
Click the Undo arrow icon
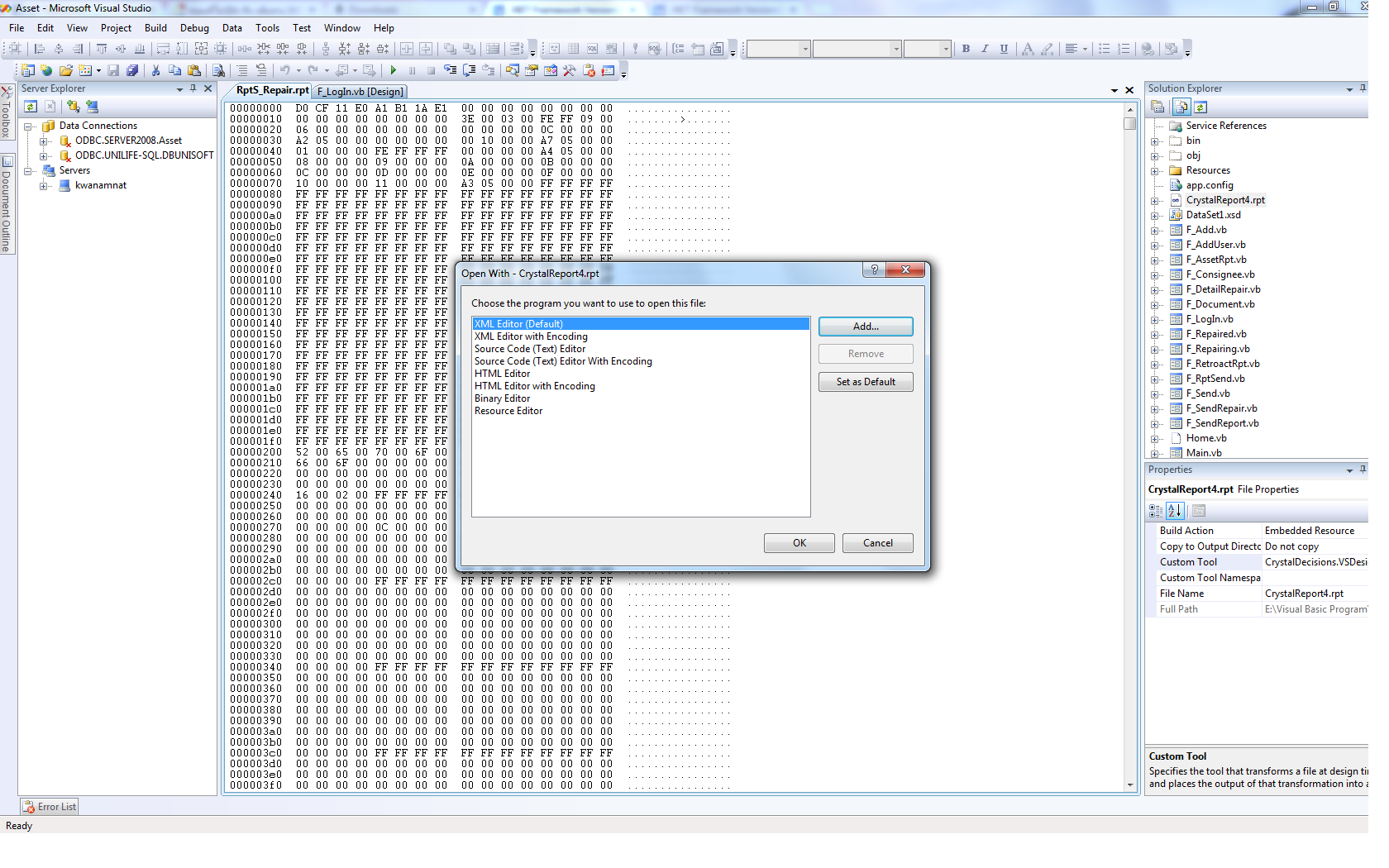284,70
